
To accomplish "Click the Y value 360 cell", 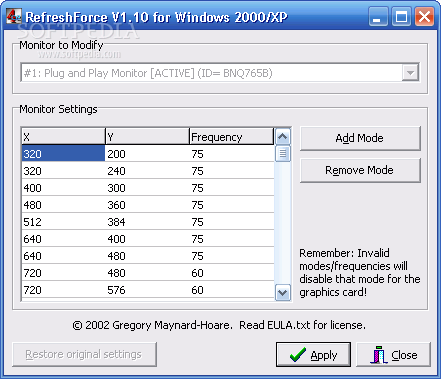I will (147, 205).
